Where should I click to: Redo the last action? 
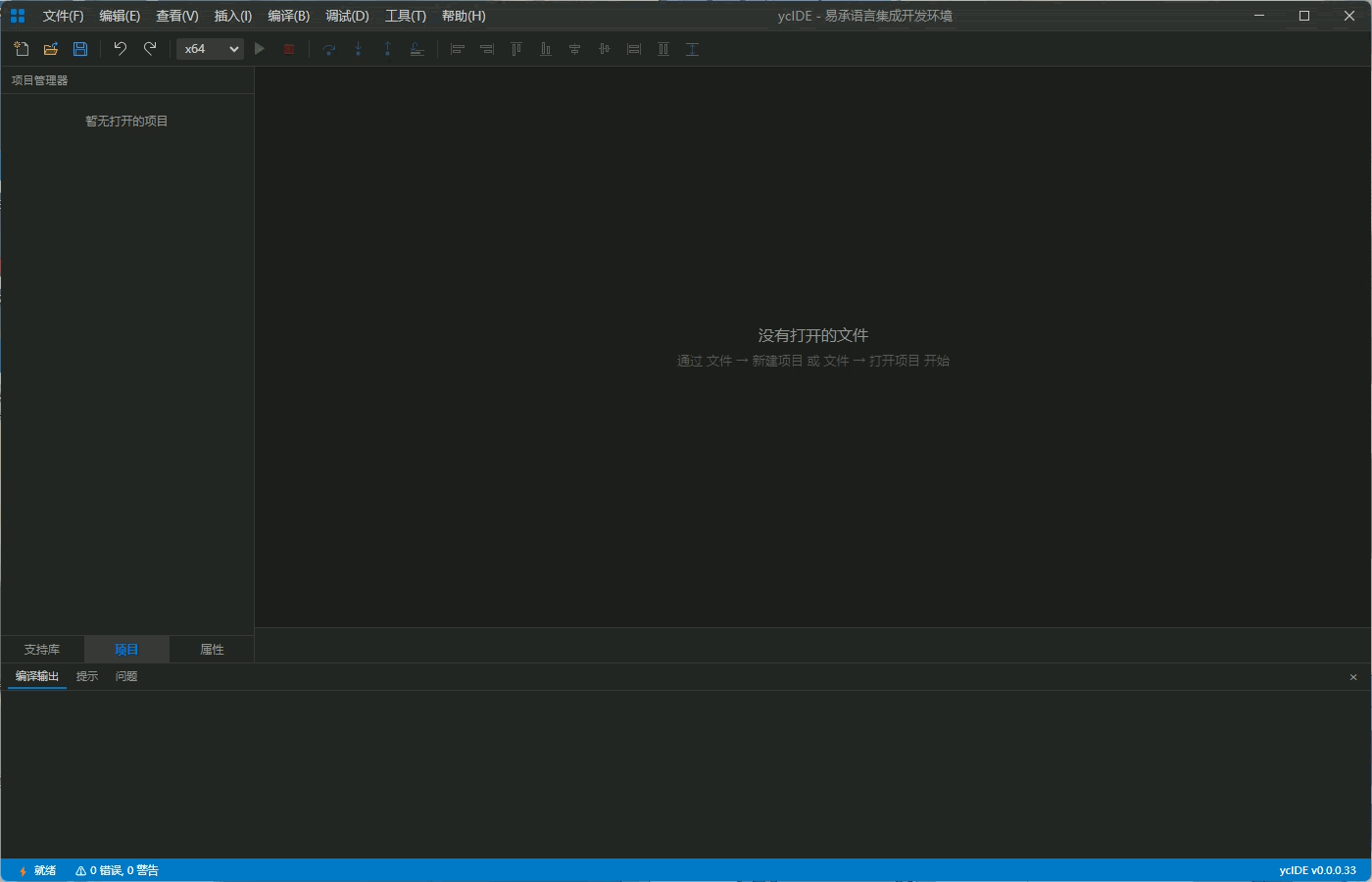tap(150, 49)
